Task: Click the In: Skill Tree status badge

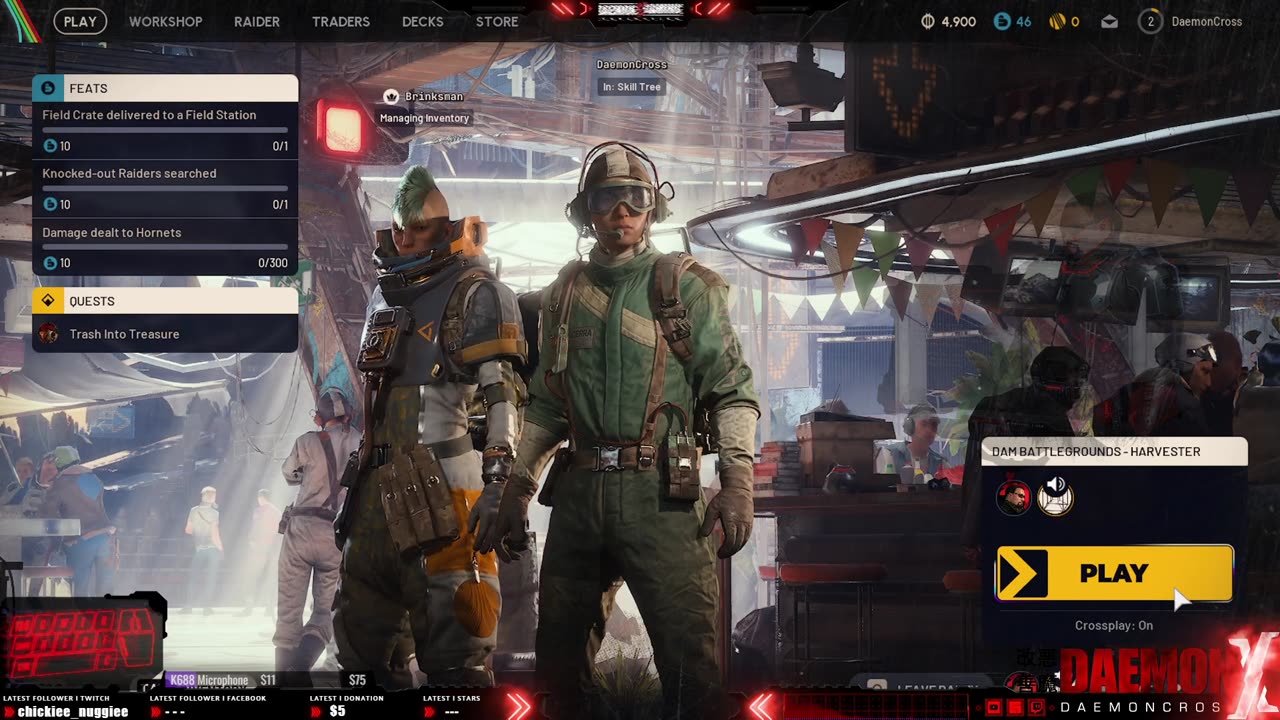Action: click(632, 87)
